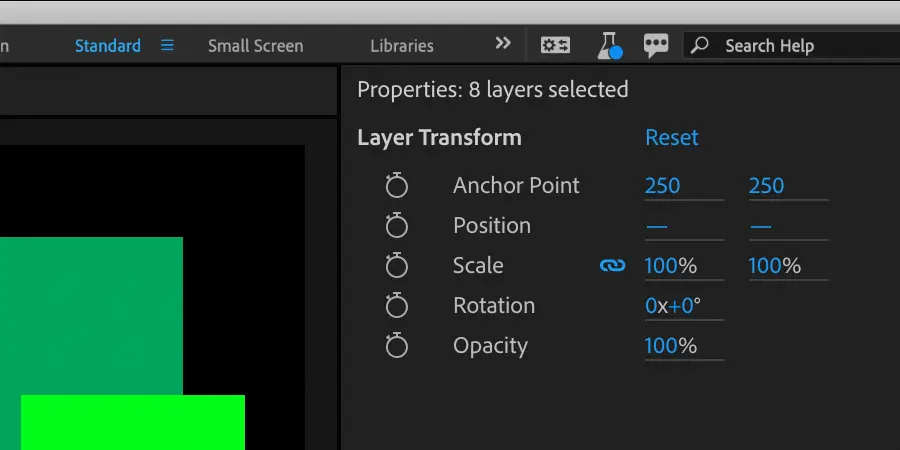Click the Anchor Point X value 250
This screenshot has height=450, width=900.
(x=662, y=186)
